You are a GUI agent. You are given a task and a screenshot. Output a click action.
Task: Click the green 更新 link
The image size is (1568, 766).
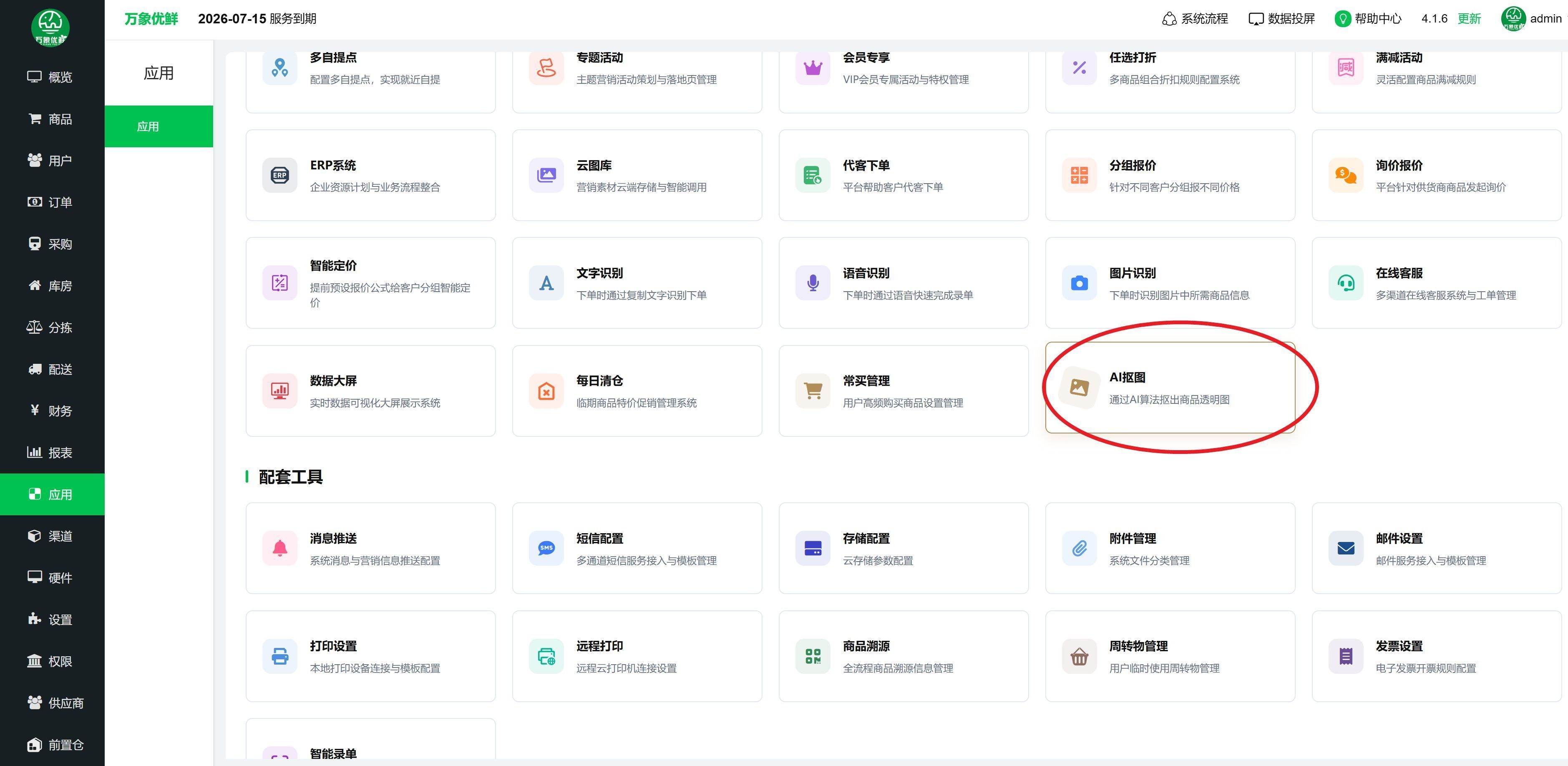click(1469, 19)
